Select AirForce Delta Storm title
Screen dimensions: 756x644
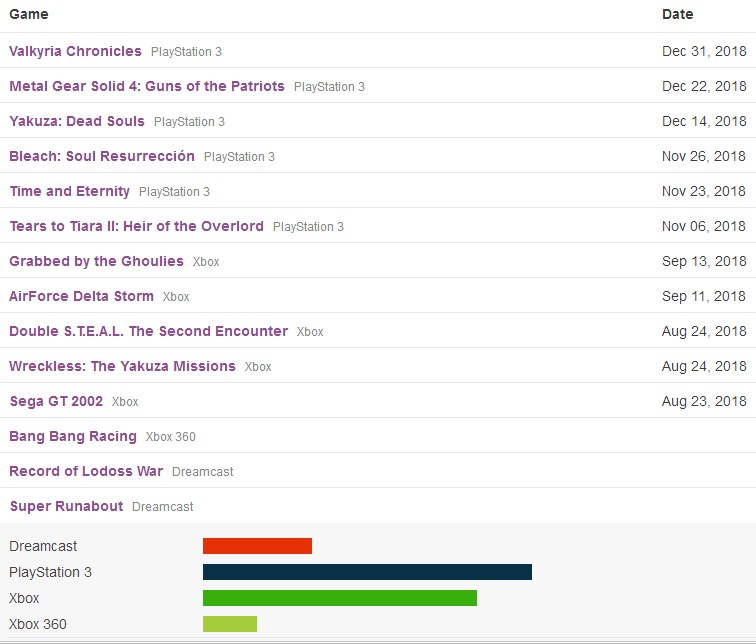[81, 296]
